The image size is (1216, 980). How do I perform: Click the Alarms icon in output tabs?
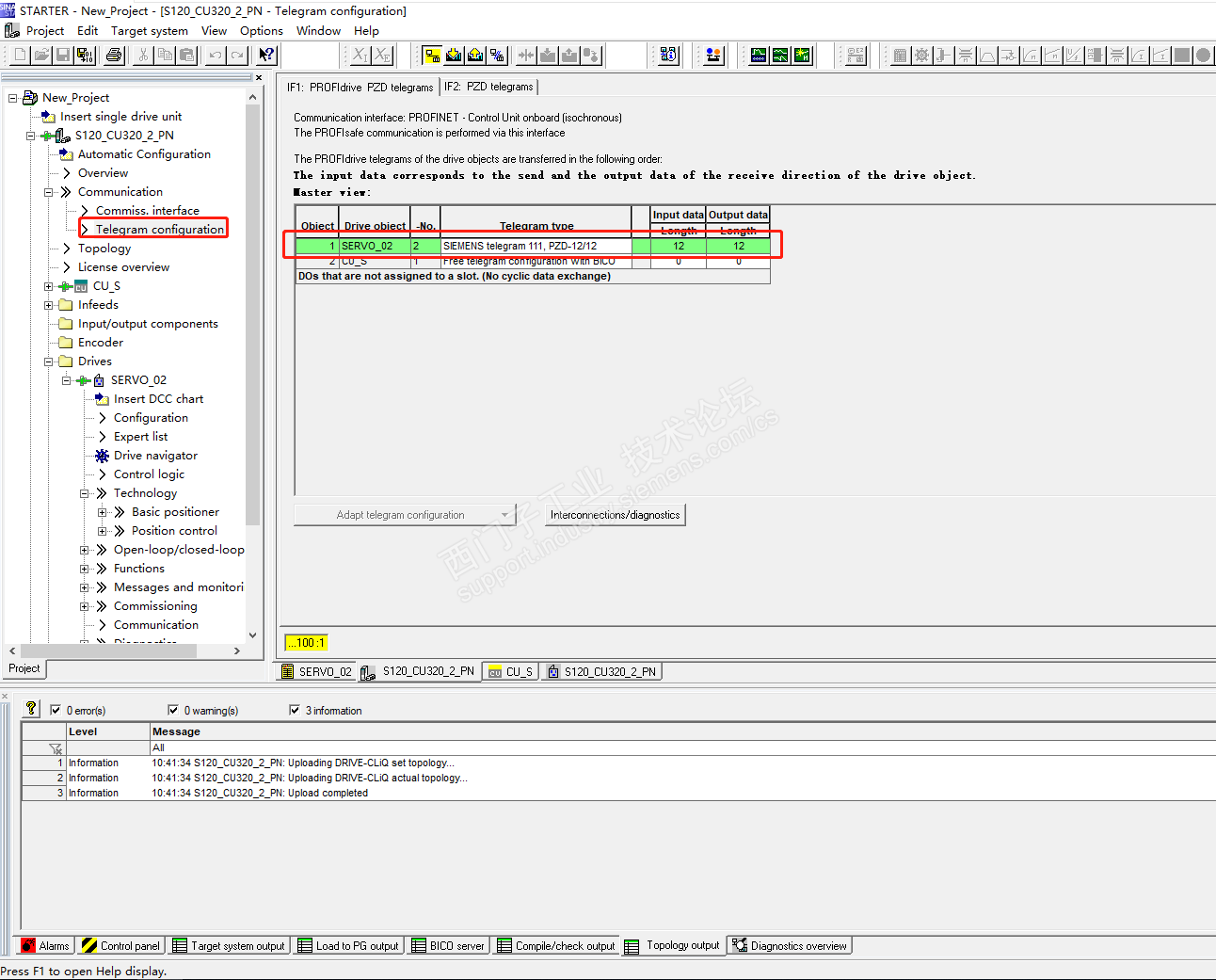[28, 946]
